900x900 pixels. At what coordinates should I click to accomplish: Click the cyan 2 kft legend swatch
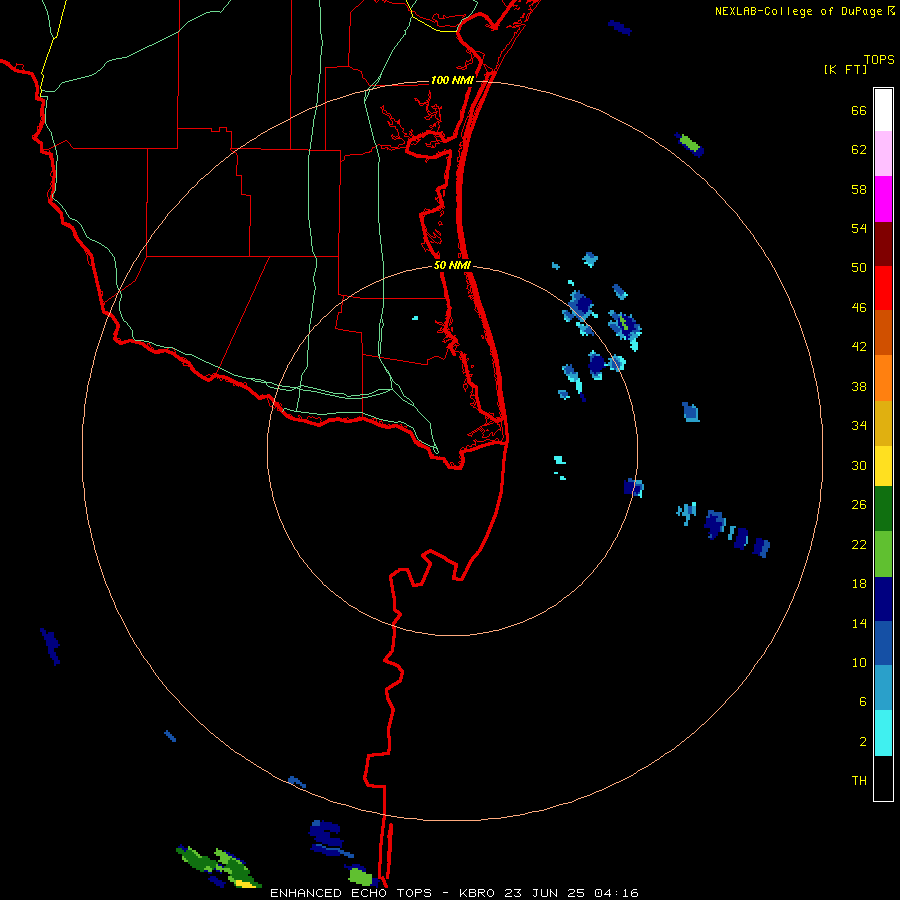(x=883, y=733)
